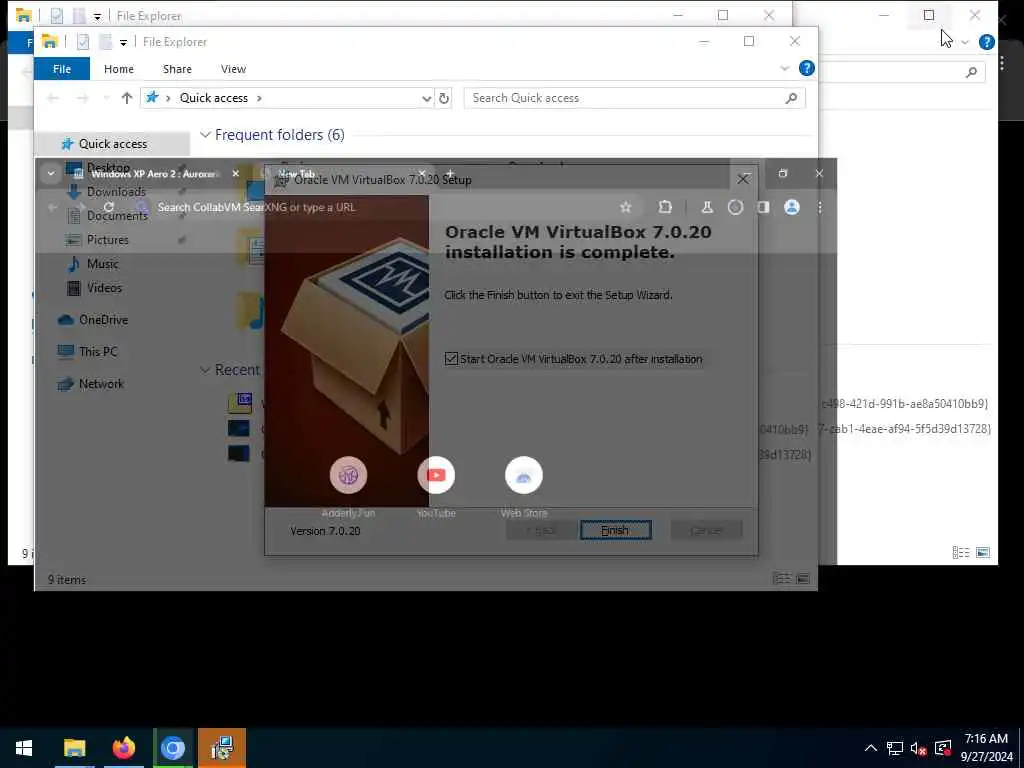Open Share ribbon tab in File Explorer

click(177, 69)
